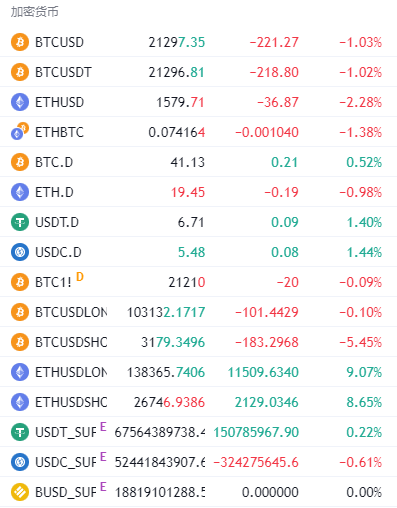Select the BTCUSDT symbol row

click(198, 72)
